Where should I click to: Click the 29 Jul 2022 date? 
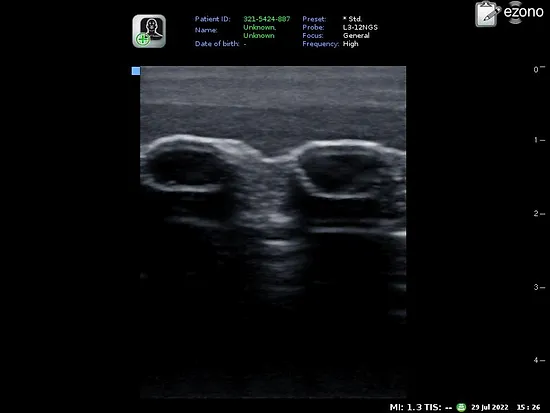point(490,407)
